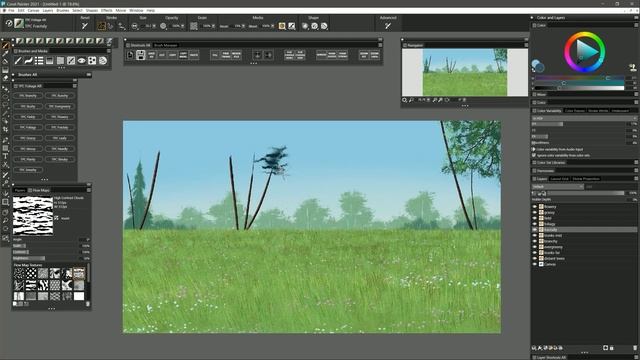640x360 pixels.
Task: Switch to the Layout Grid tab
Action: 559,179
